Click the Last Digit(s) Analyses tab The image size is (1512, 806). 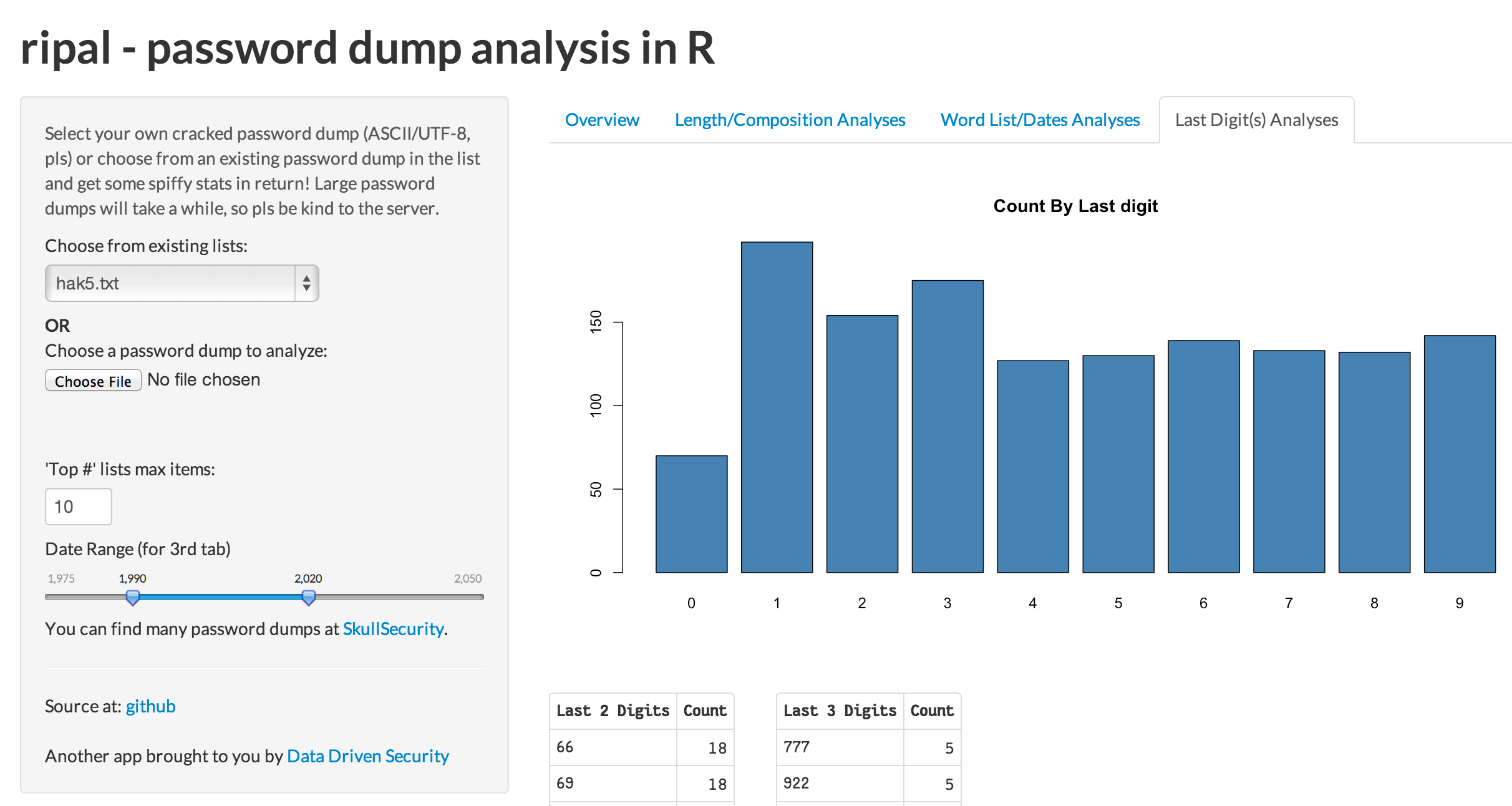tap(1256, 120)
